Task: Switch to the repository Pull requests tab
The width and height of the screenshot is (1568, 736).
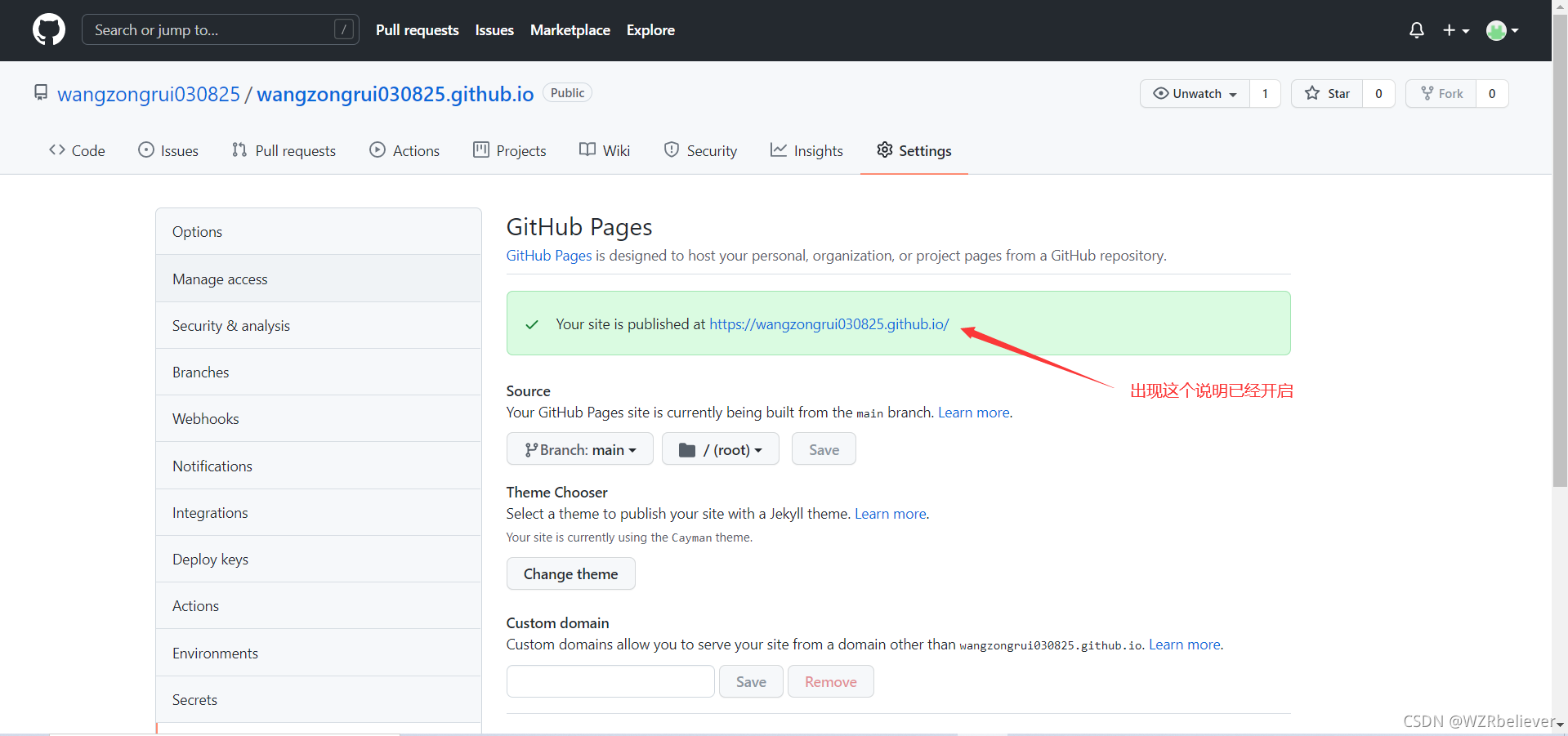Action: coord(284,150)
